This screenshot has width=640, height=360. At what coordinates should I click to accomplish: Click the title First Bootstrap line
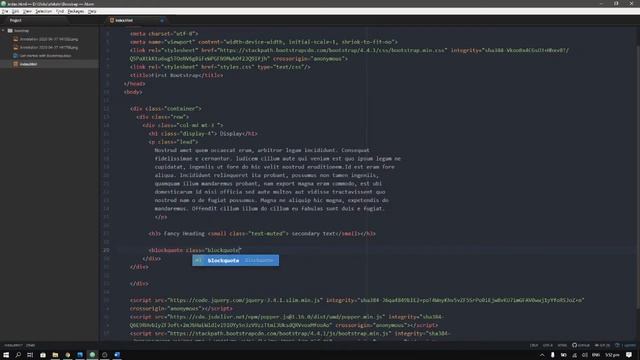177,75
